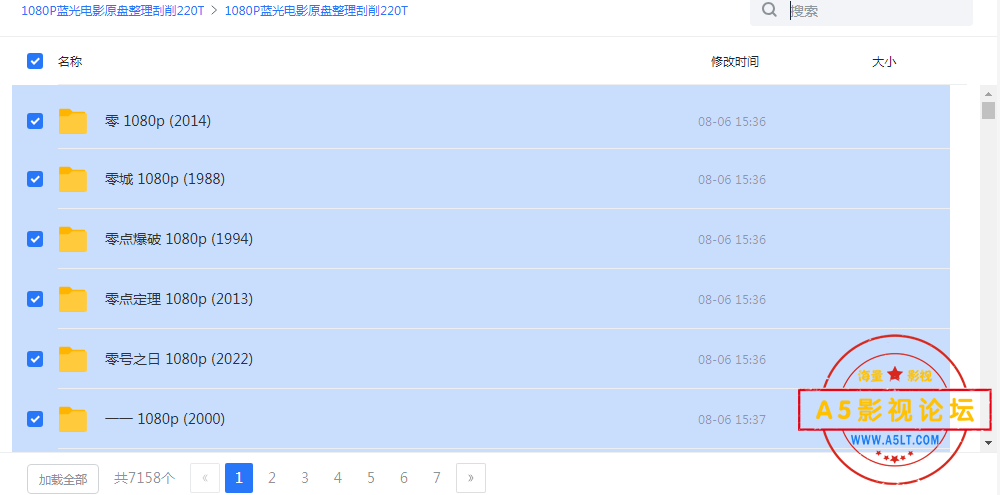Uncheck the 零号之日 1080p (2022) checkbox
The image size is (1000, 495).
34,359
